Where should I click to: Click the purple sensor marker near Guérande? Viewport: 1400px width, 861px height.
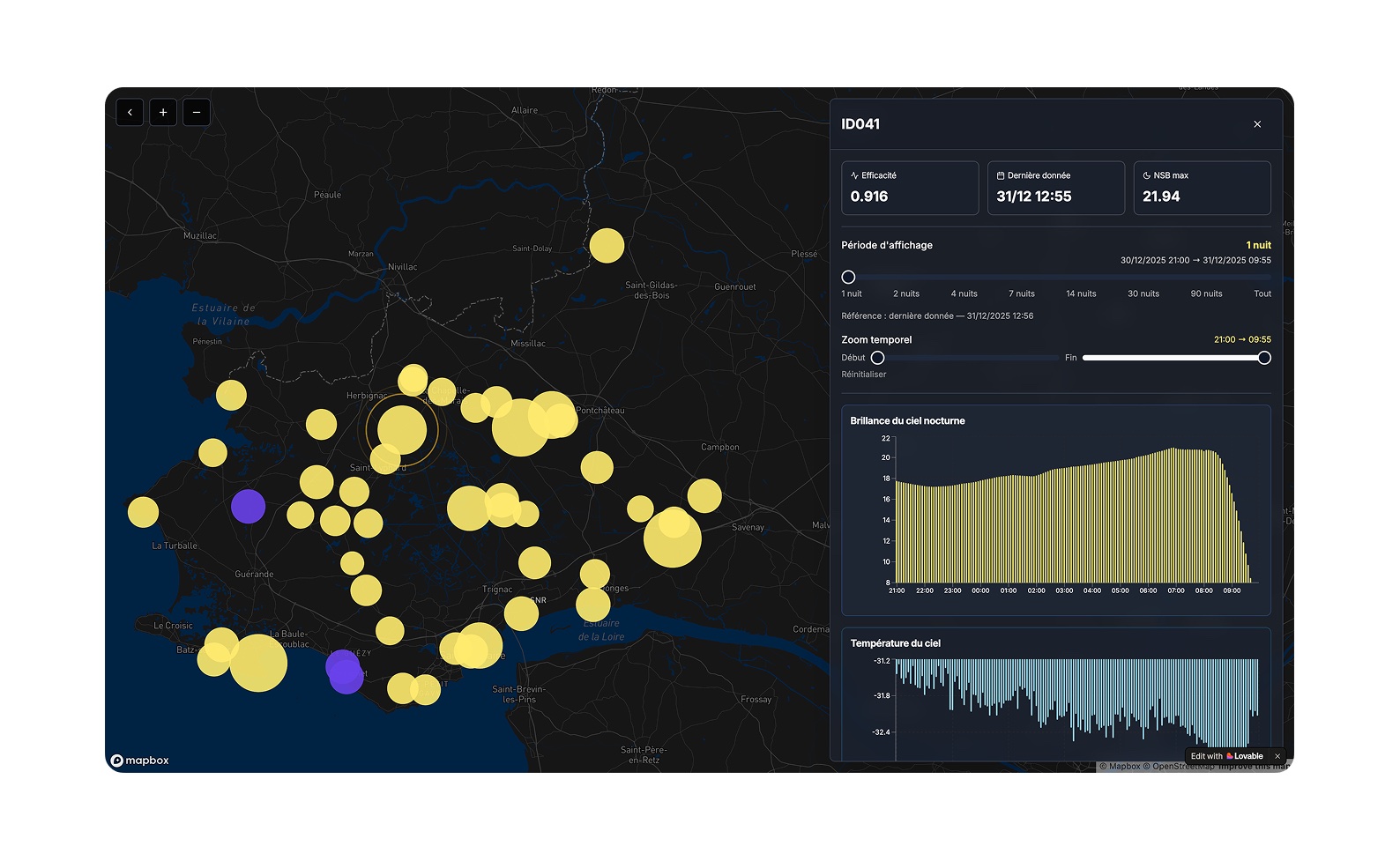[x=249, y=507]
